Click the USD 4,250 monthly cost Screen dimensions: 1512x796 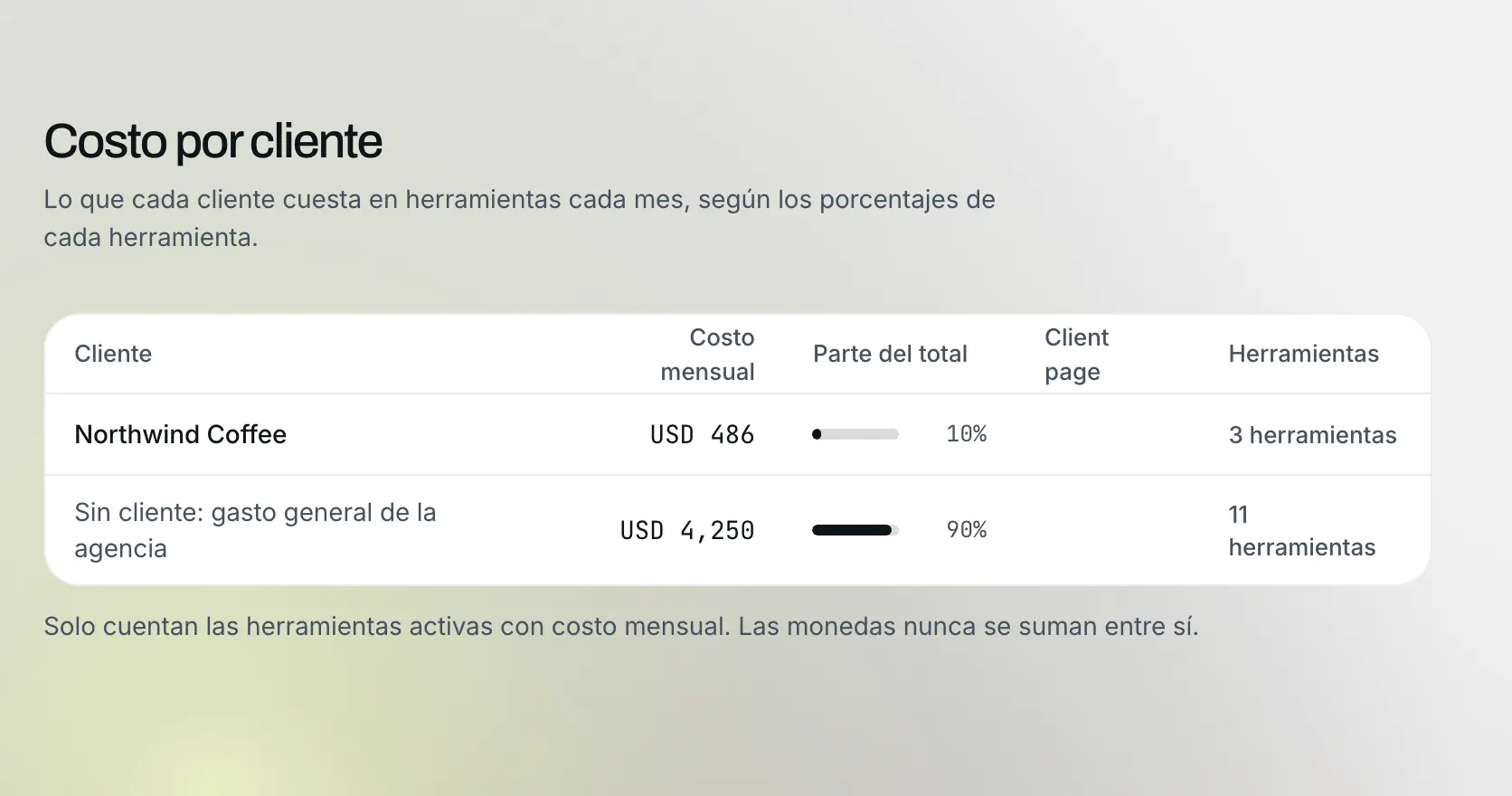(x=687, y=531)
